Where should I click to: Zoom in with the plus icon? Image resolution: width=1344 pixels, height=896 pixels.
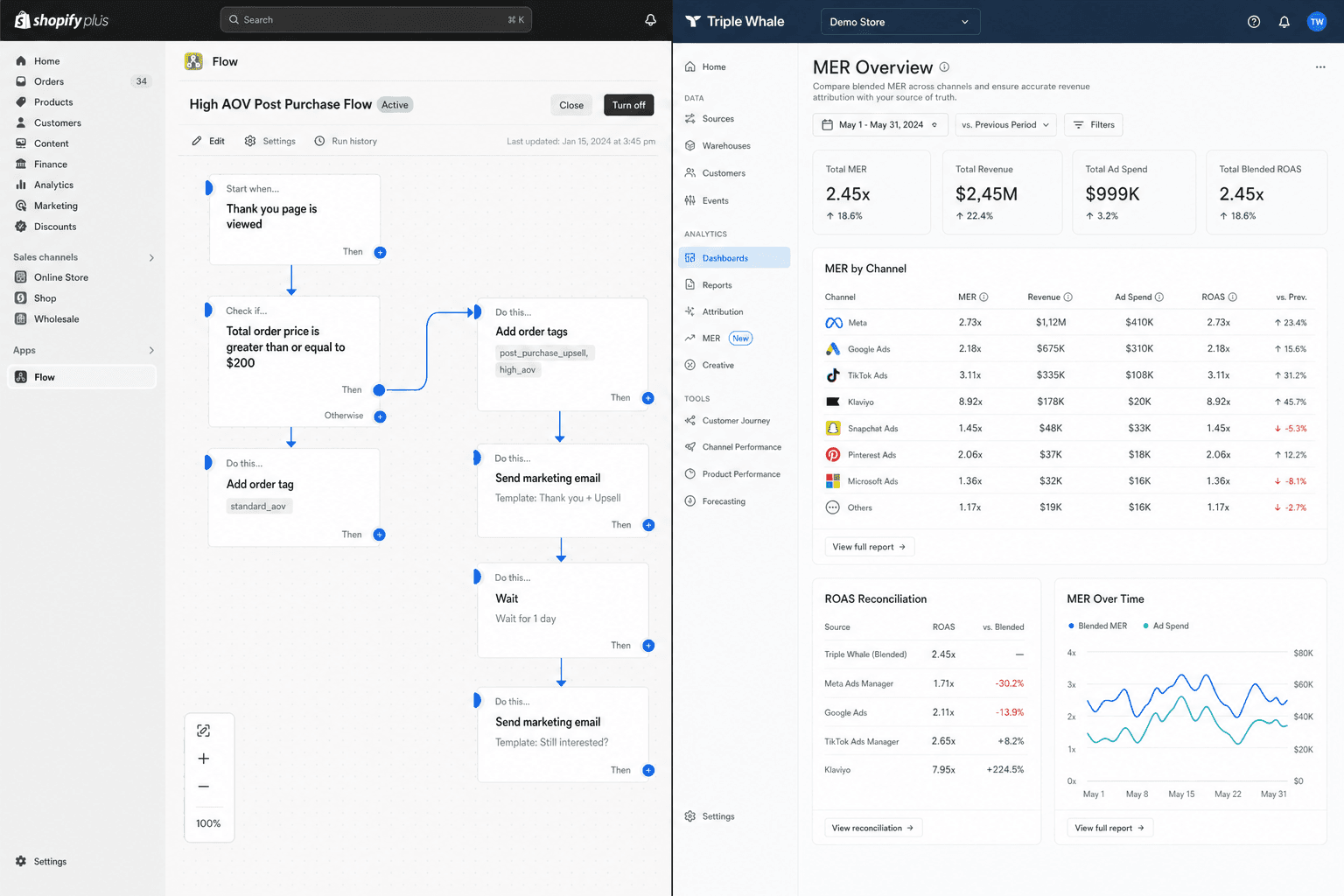[204, 759]
